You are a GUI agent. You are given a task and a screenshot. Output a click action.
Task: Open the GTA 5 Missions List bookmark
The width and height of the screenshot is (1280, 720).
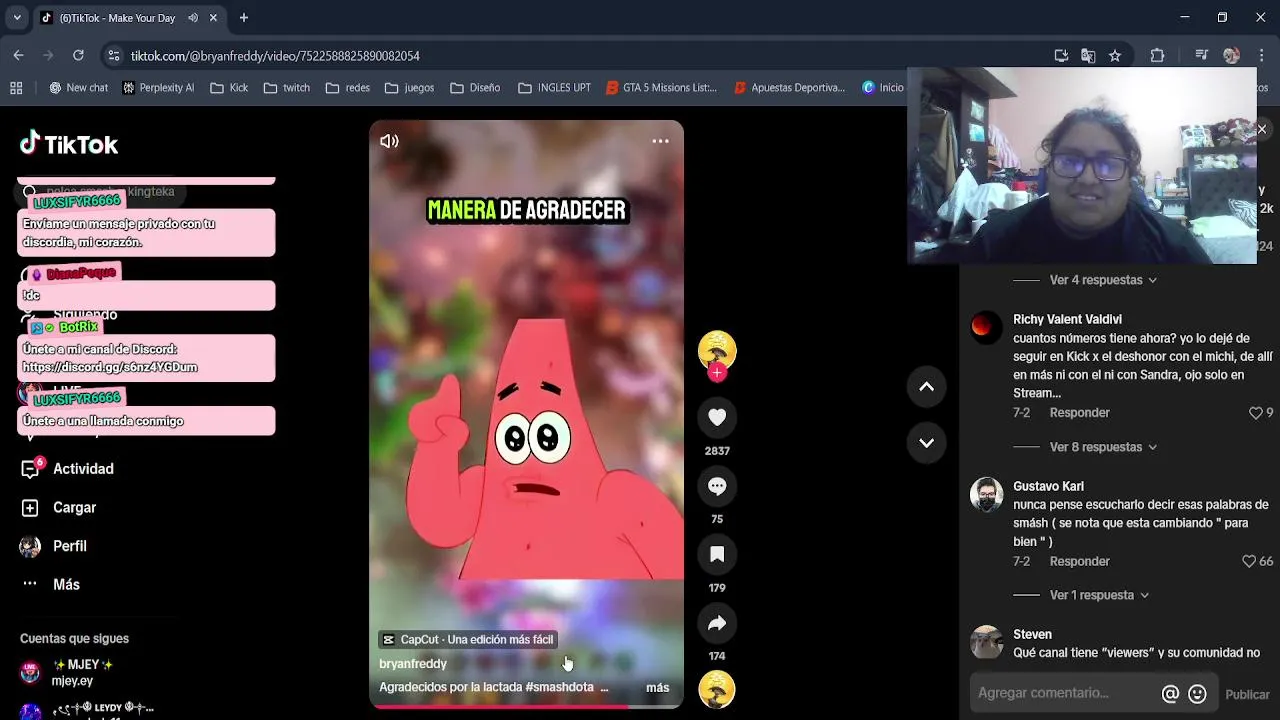click(x=662, y=88)
